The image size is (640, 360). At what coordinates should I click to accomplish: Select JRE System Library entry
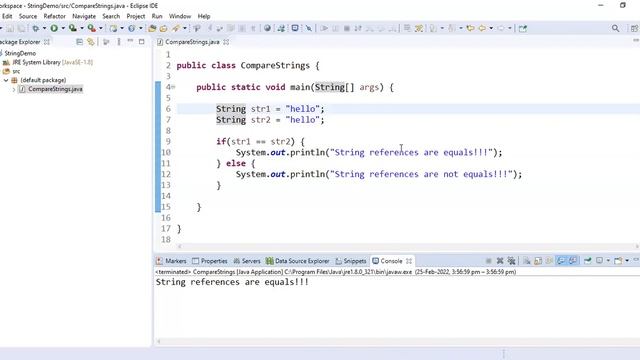pyautogui.click(x=52, y=62)
